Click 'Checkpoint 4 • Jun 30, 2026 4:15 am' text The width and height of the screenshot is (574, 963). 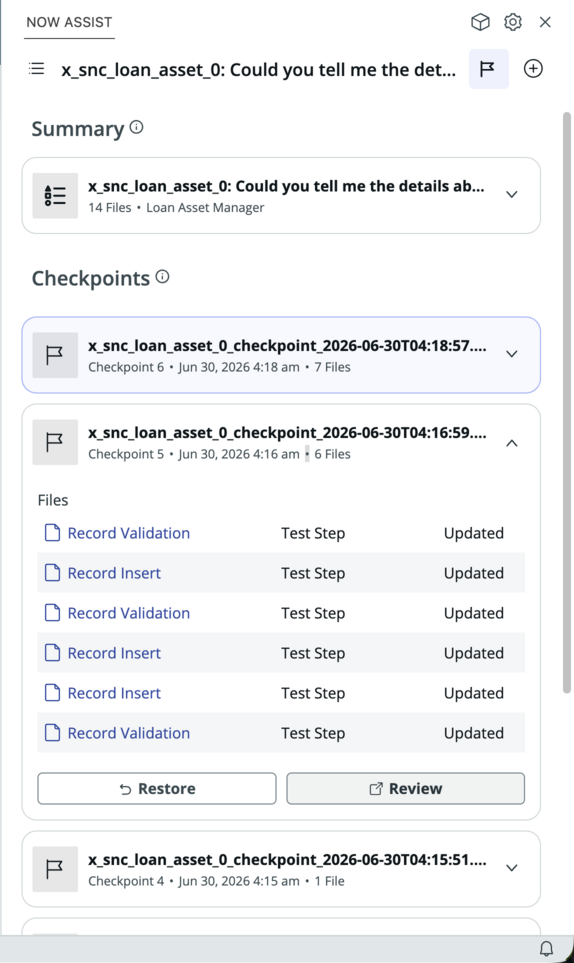(194, 881)
